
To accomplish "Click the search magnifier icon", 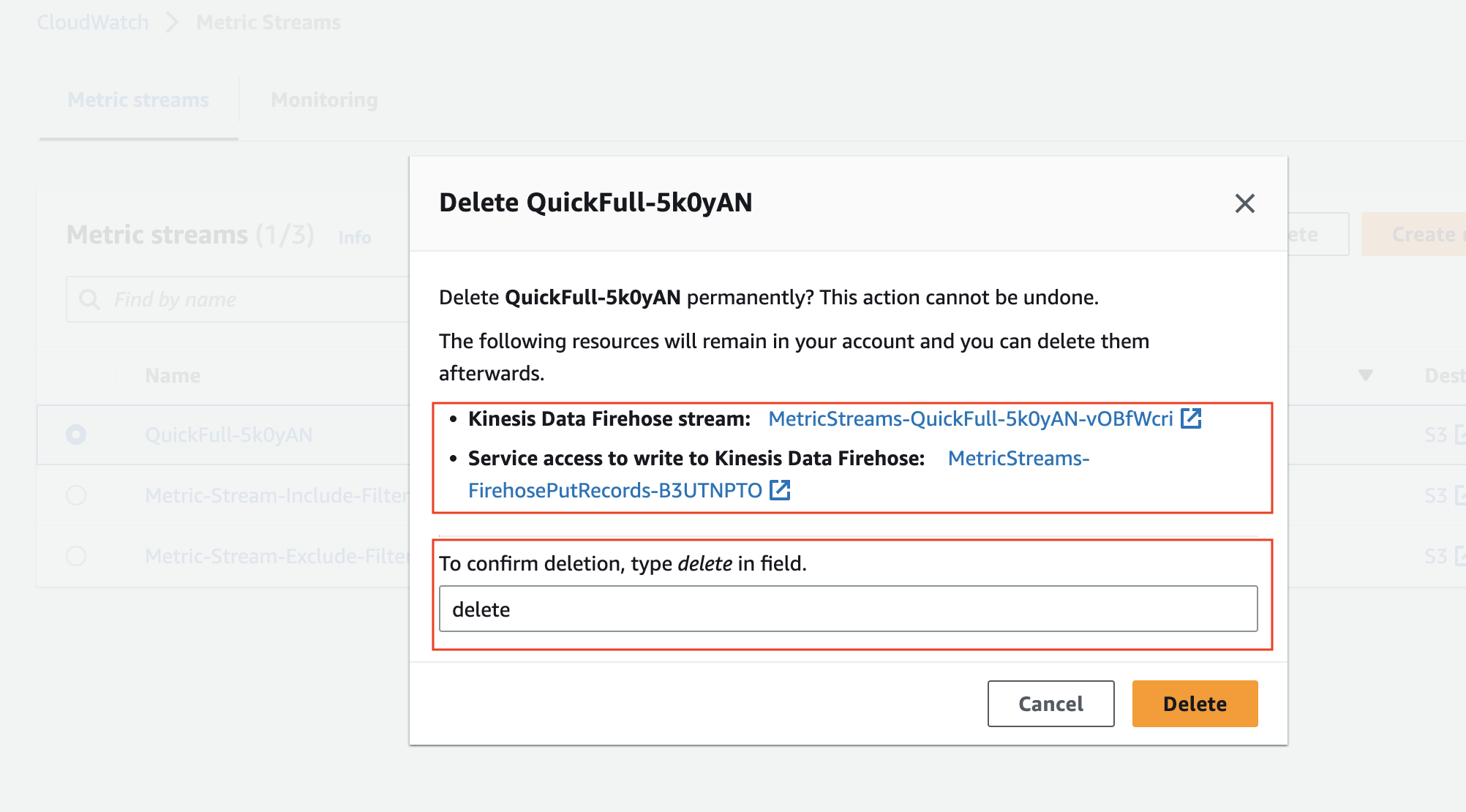I will (x=89, y=298).
